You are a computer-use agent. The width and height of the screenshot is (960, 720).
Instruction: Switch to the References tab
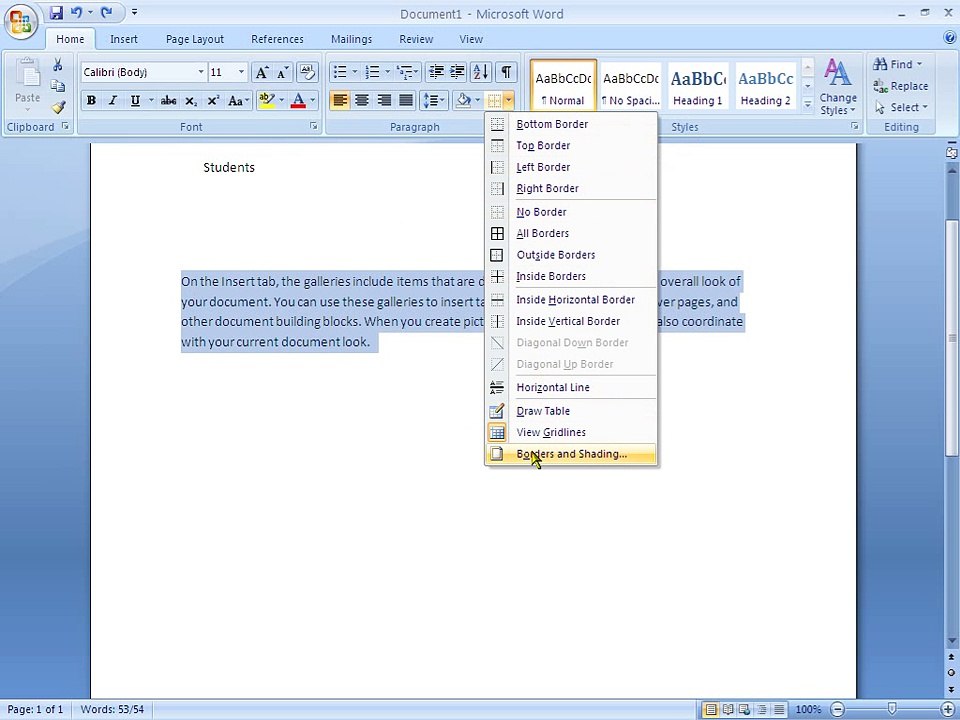[277, 39]
